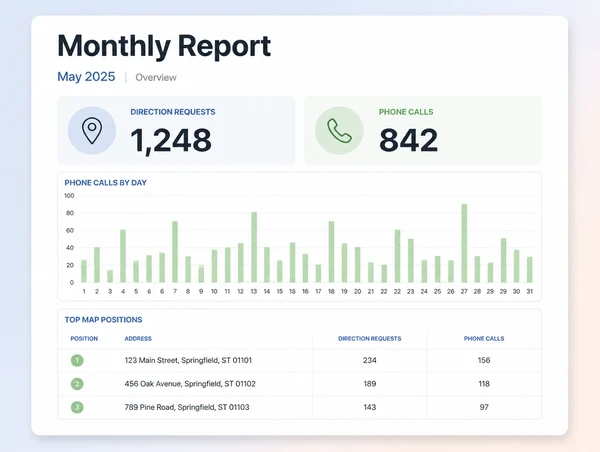The image size is (600, 452).
Task: Click the Direction Requests table column header
Action: coord(370,339)
